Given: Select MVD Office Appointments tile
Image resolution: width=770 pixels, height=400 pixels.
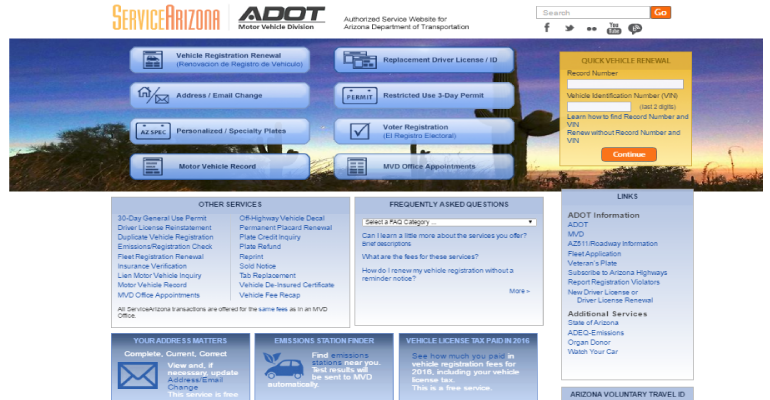Looking at the screenshot, I should [x=425, y=166].
